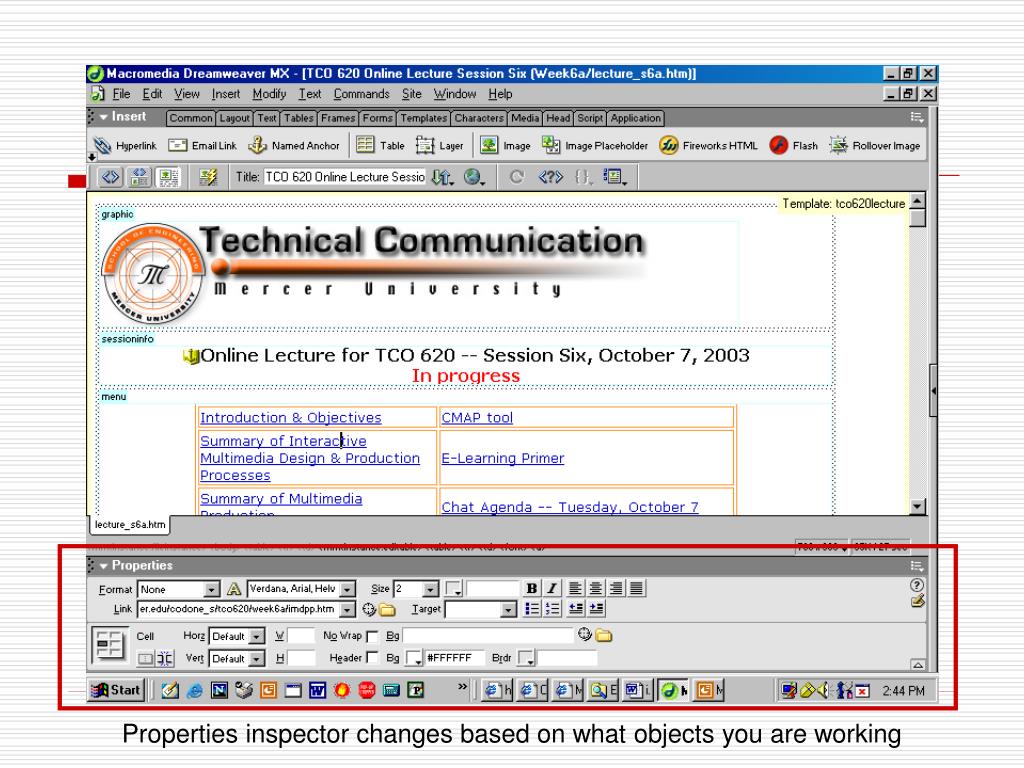Open the File Management menu icon
Screen dimensions: 1024x768
442,177
